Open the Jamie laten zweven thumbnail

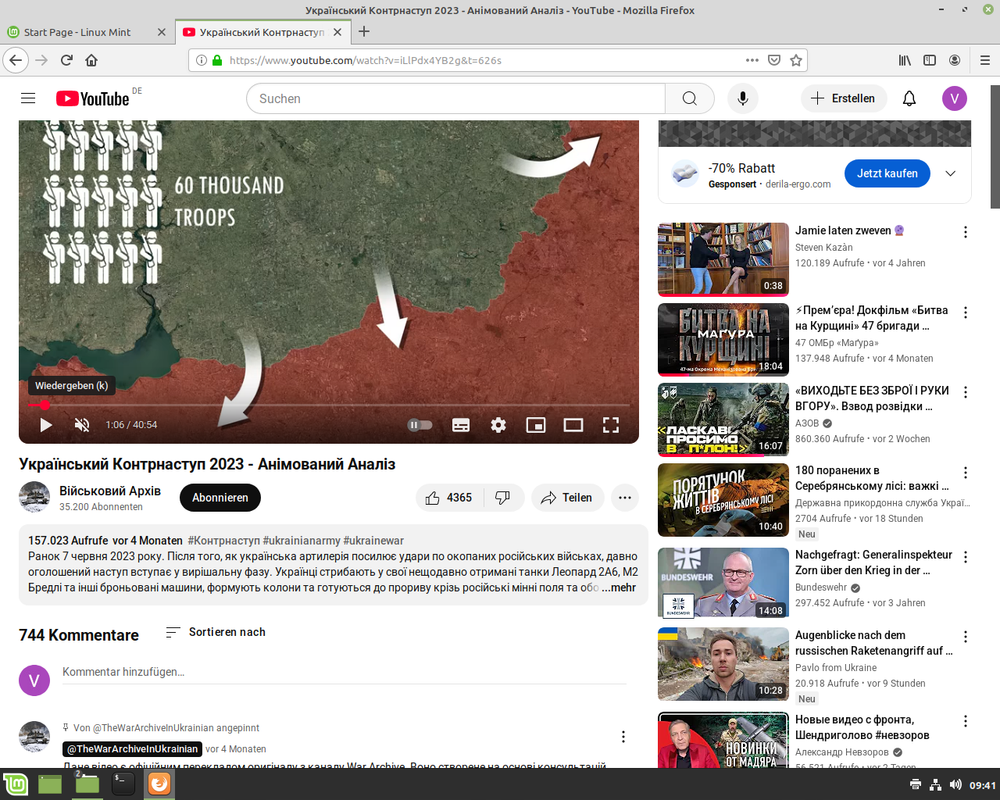[x=723, y=259]
